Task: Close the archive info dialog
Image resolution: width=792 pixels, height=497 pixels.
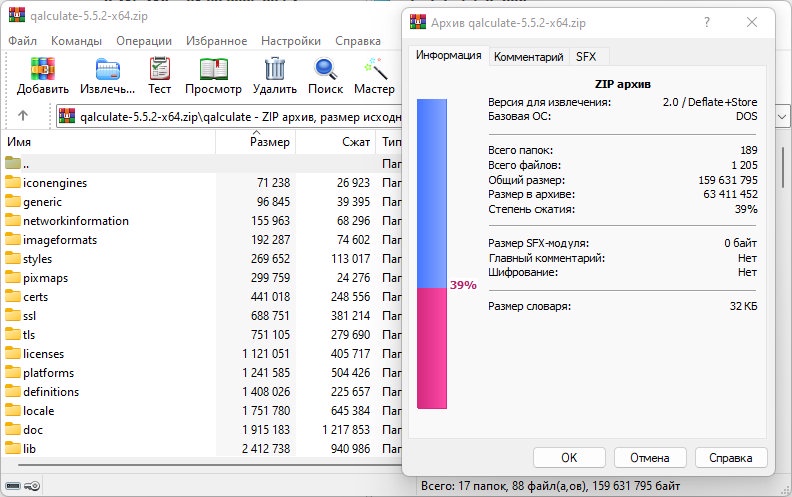Action: pyautogui.click(x=752, y=22)
